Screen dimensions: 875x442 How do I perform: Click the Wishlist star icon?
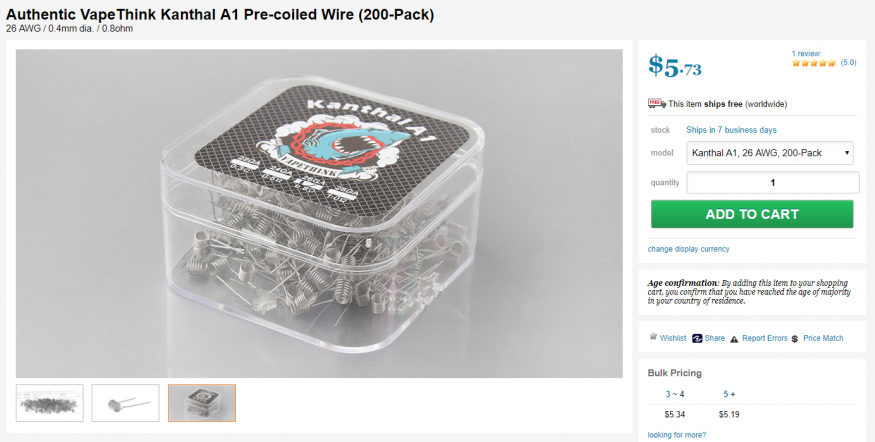point(653,337)
